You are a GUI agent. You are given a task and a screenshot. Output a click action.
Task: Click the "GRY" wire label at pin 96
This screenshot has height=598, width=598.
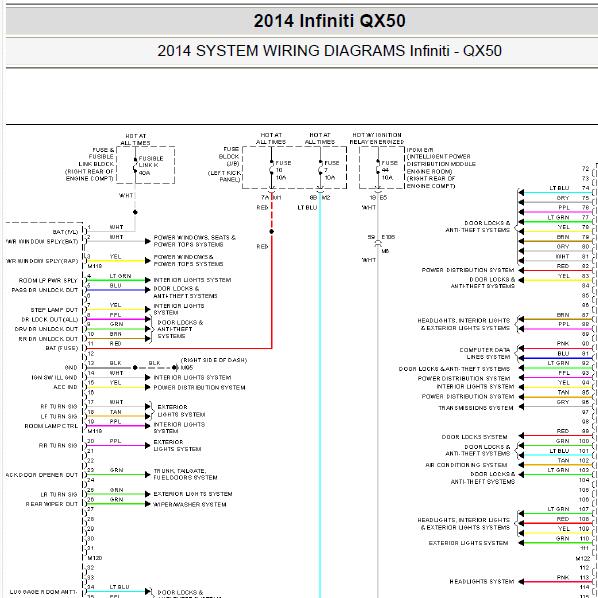563,402
